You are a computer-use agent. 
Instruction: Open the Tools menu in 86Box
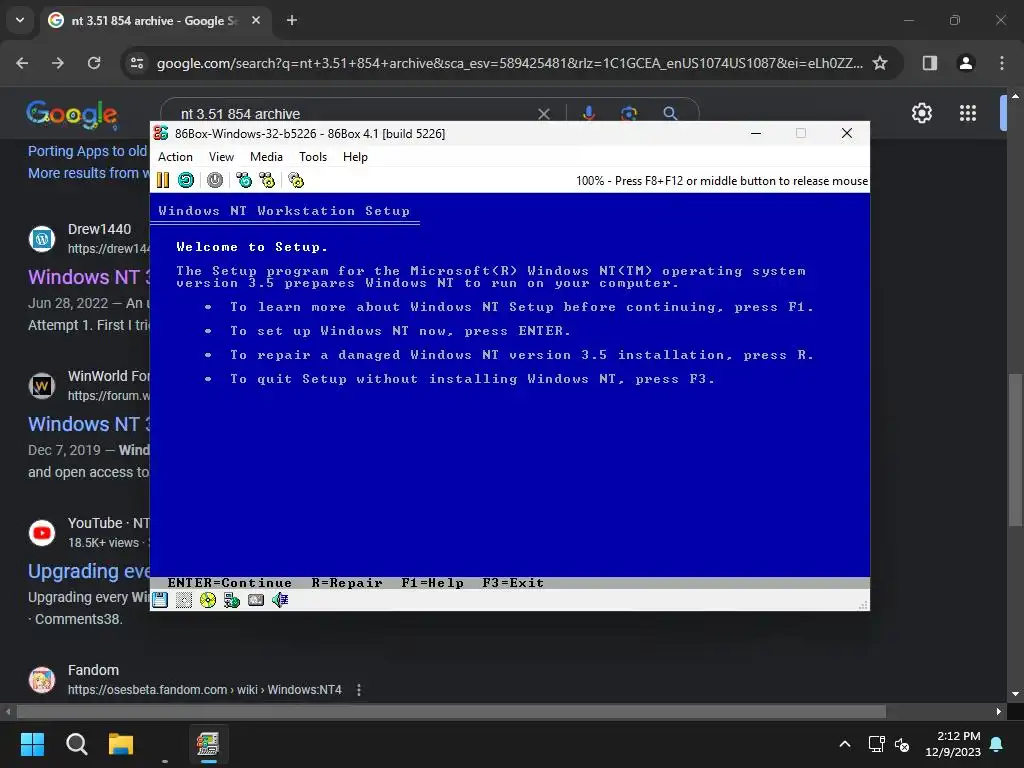point(313,157)
